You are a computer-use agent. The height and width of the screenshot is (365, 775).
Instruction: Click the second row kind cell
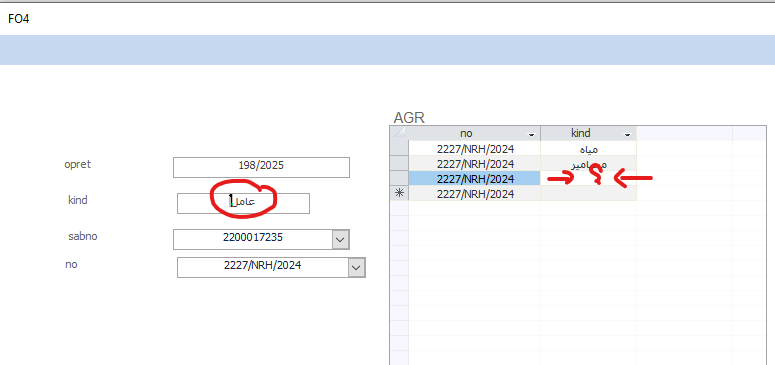coord(588,163)
